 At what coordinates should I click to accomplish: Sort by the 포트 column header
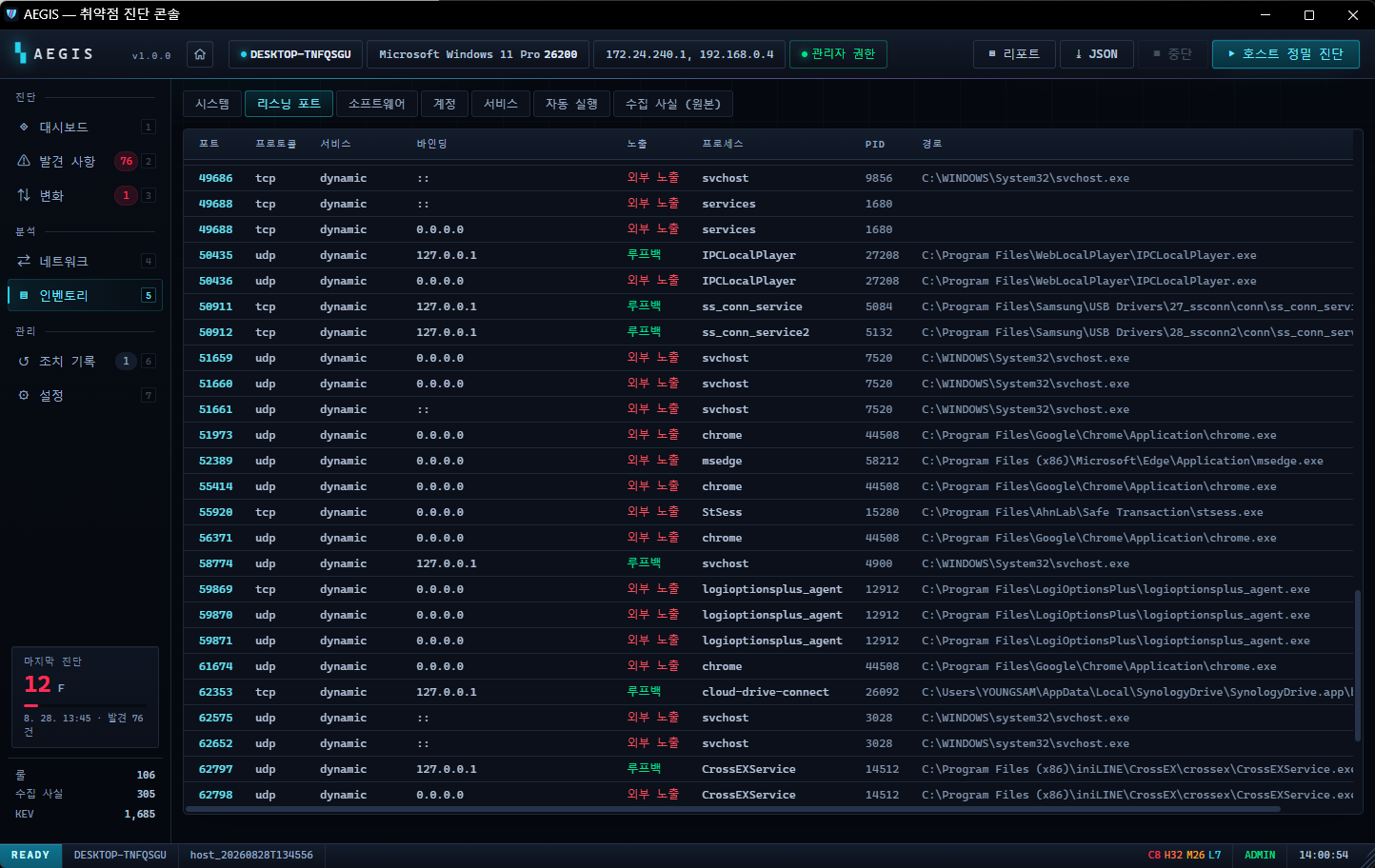[x=209, y=144]
